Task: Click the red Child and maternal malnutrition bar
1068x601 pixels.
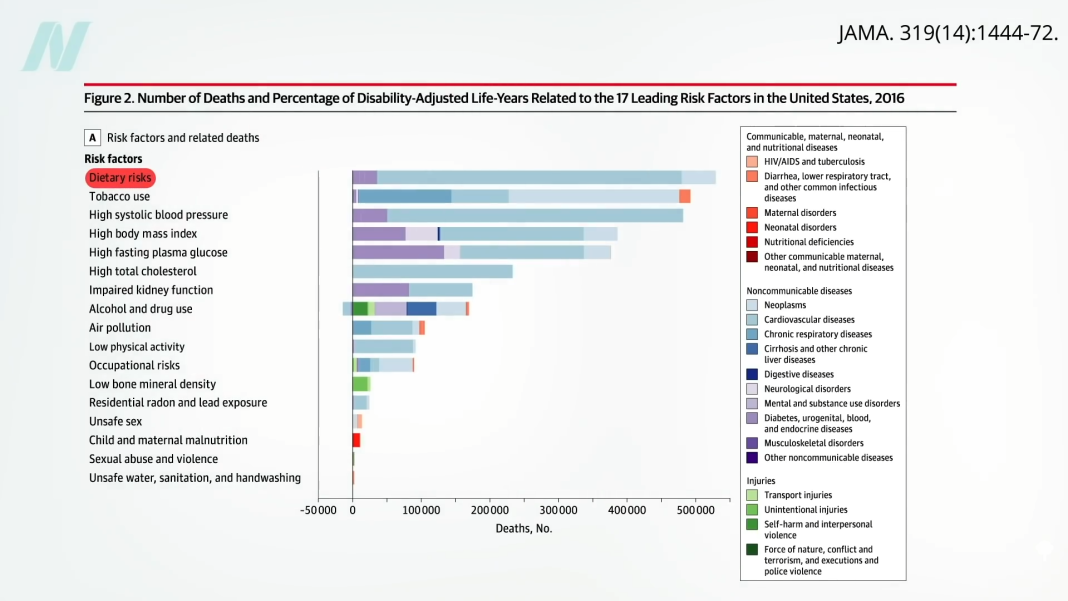Action: [356, 440]
